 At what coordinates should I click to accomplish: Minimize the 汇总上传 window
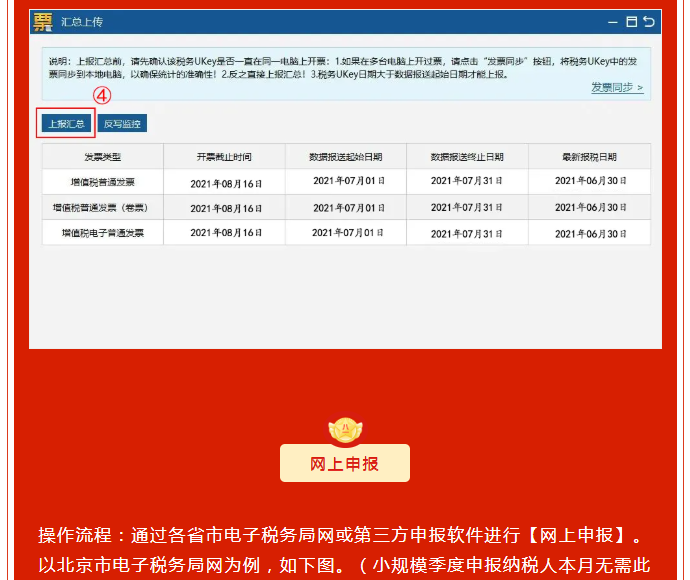click(613, 21)
